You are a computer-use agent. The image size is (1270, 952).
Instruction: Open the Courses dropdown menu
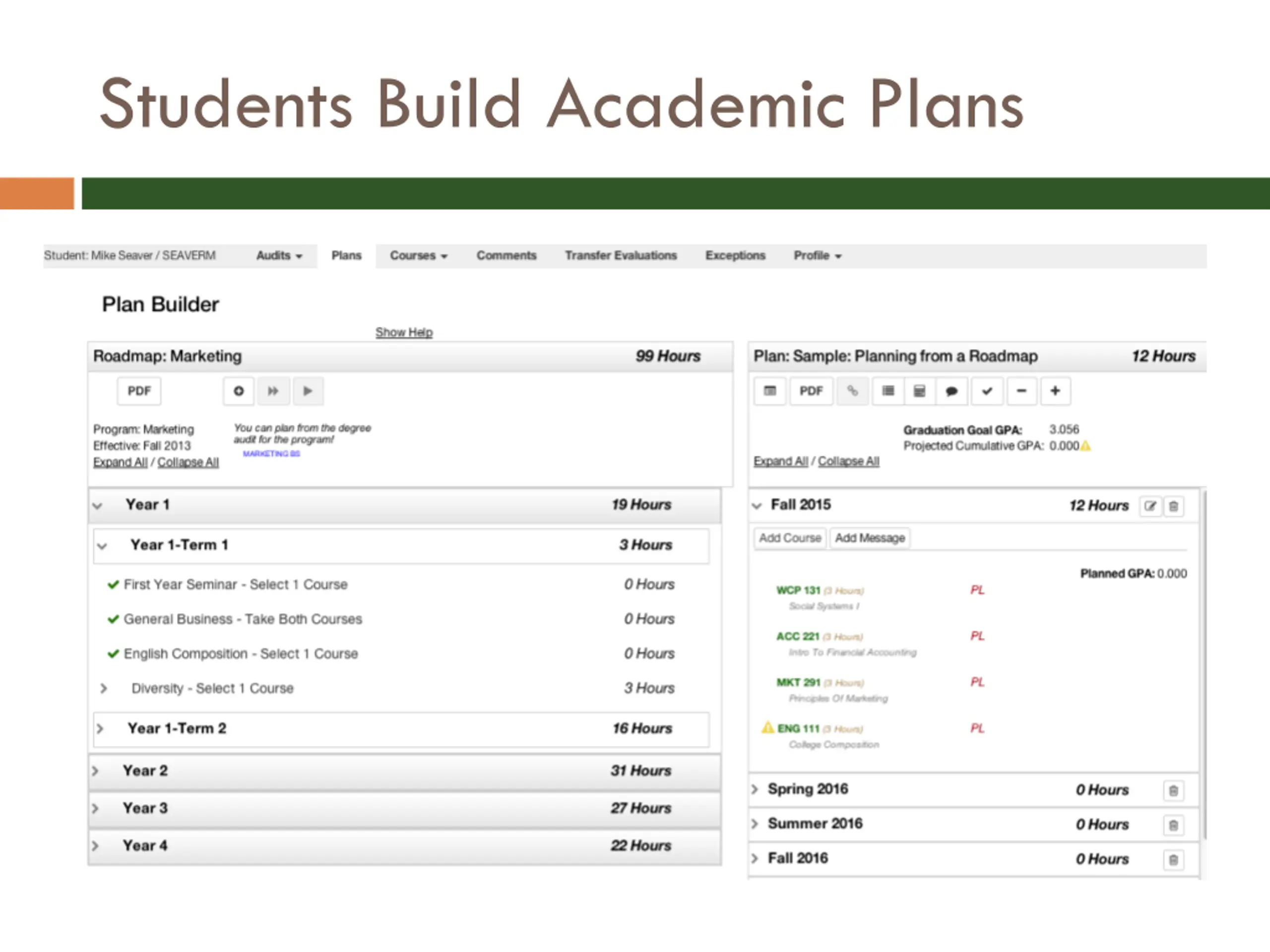coord(418,256)
